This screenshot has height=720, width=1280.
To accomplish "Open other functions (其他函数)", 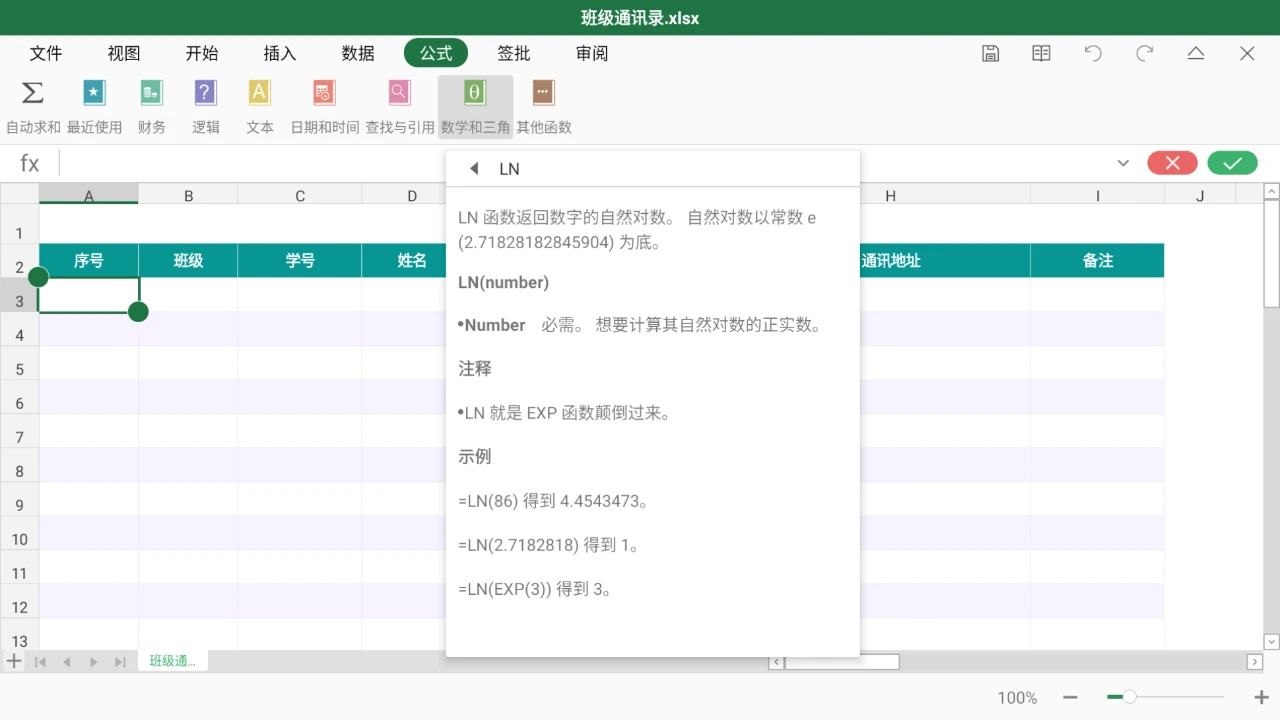I will click(544, 107).
